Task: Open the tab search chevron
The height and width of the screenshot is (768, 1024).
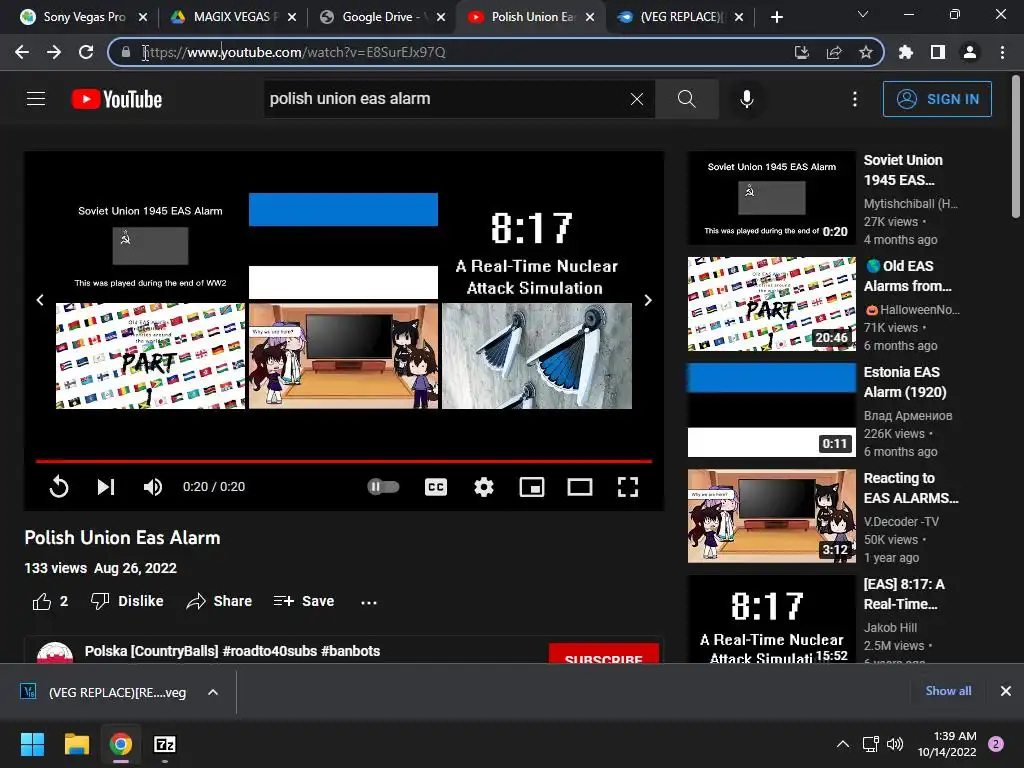Action: click(x=863, y=14)
